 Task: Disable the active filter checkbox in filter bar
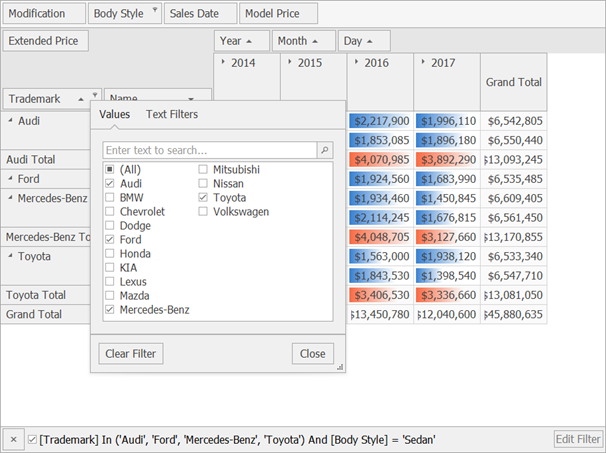pos(33,439)
